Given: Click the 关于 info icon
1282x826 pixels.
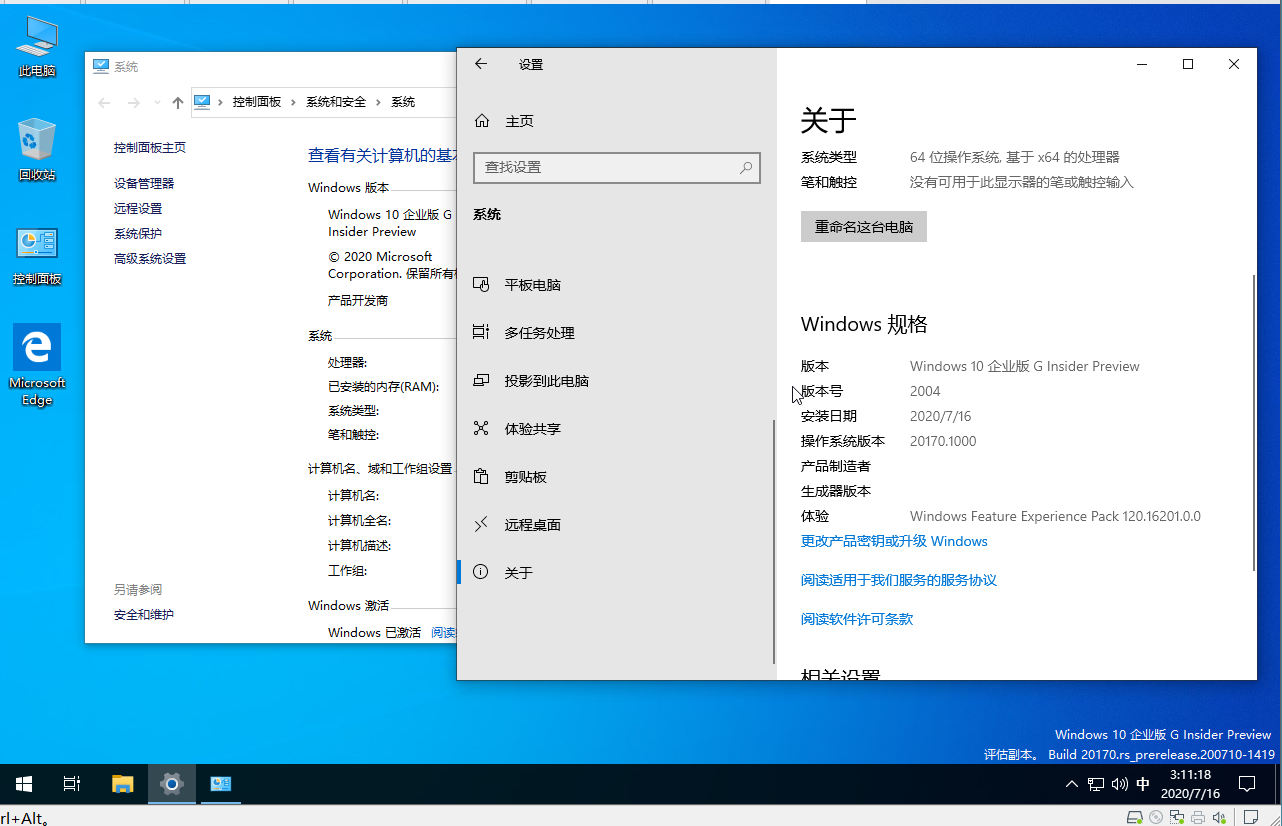Looking at the screenshot, I should coord(481,572).
